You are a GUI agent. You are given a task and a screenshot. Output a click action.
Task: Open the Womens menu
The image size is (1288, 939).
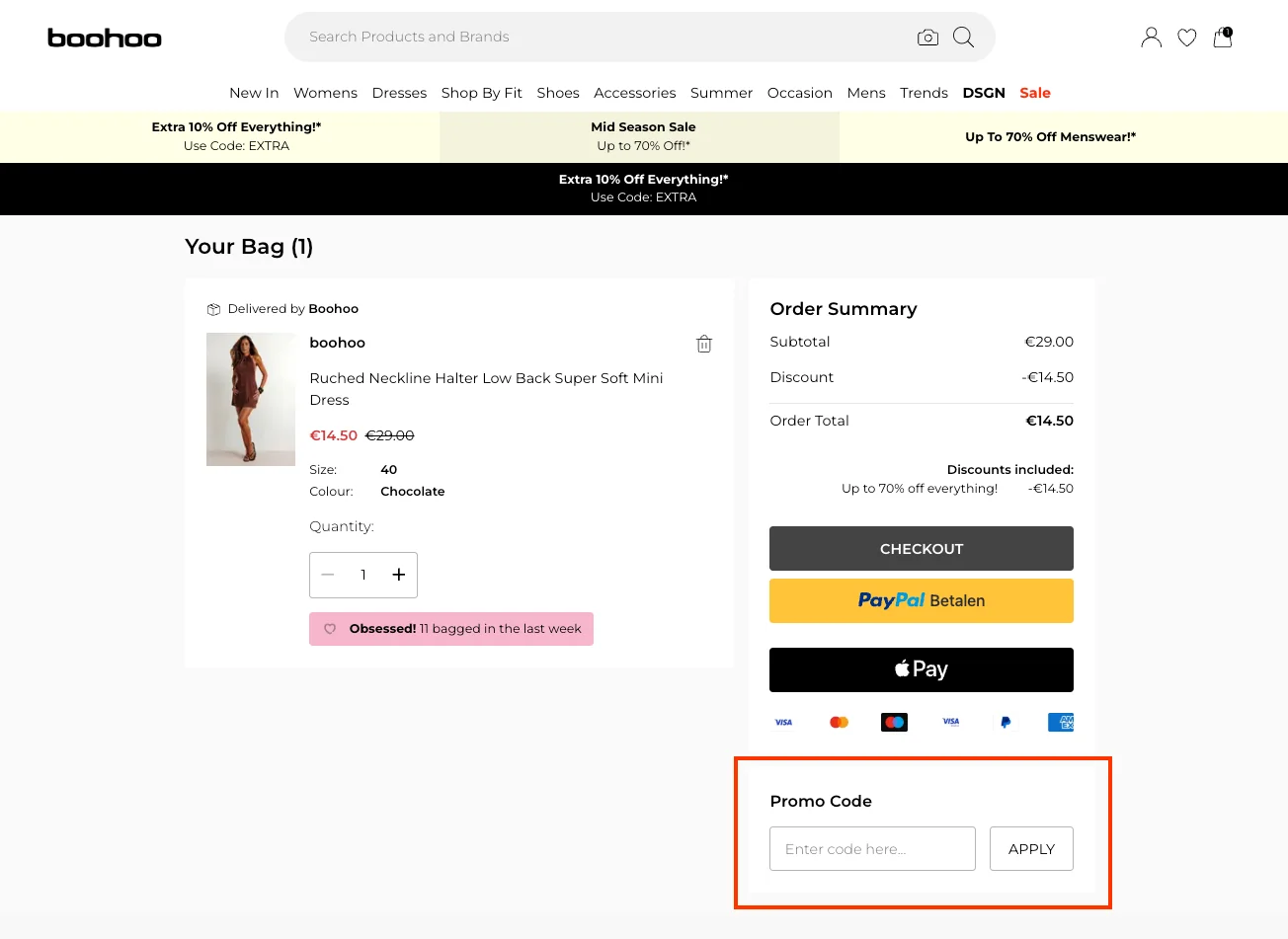[325, 93]
